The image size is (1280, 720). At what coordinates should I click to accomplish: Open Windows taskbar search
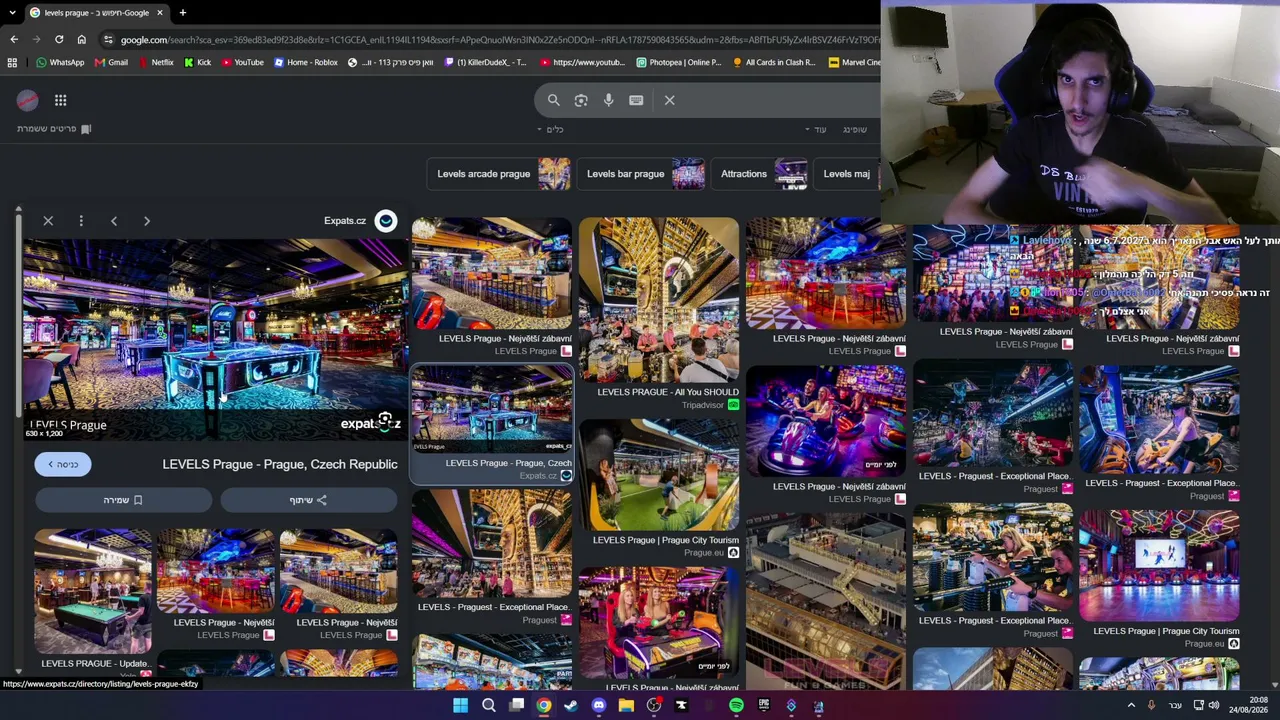point(489,706)
